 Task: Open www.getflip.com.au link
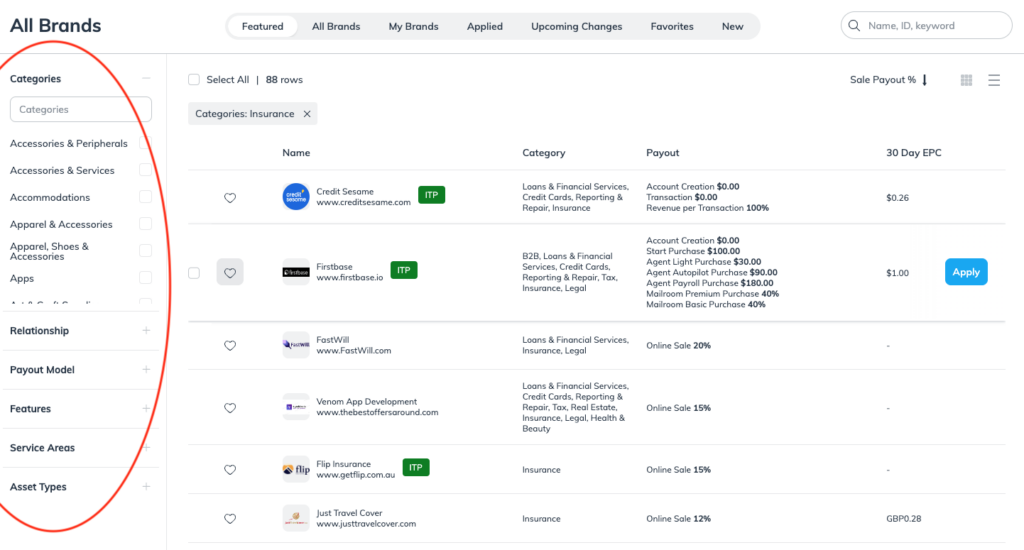coord(356,475)
